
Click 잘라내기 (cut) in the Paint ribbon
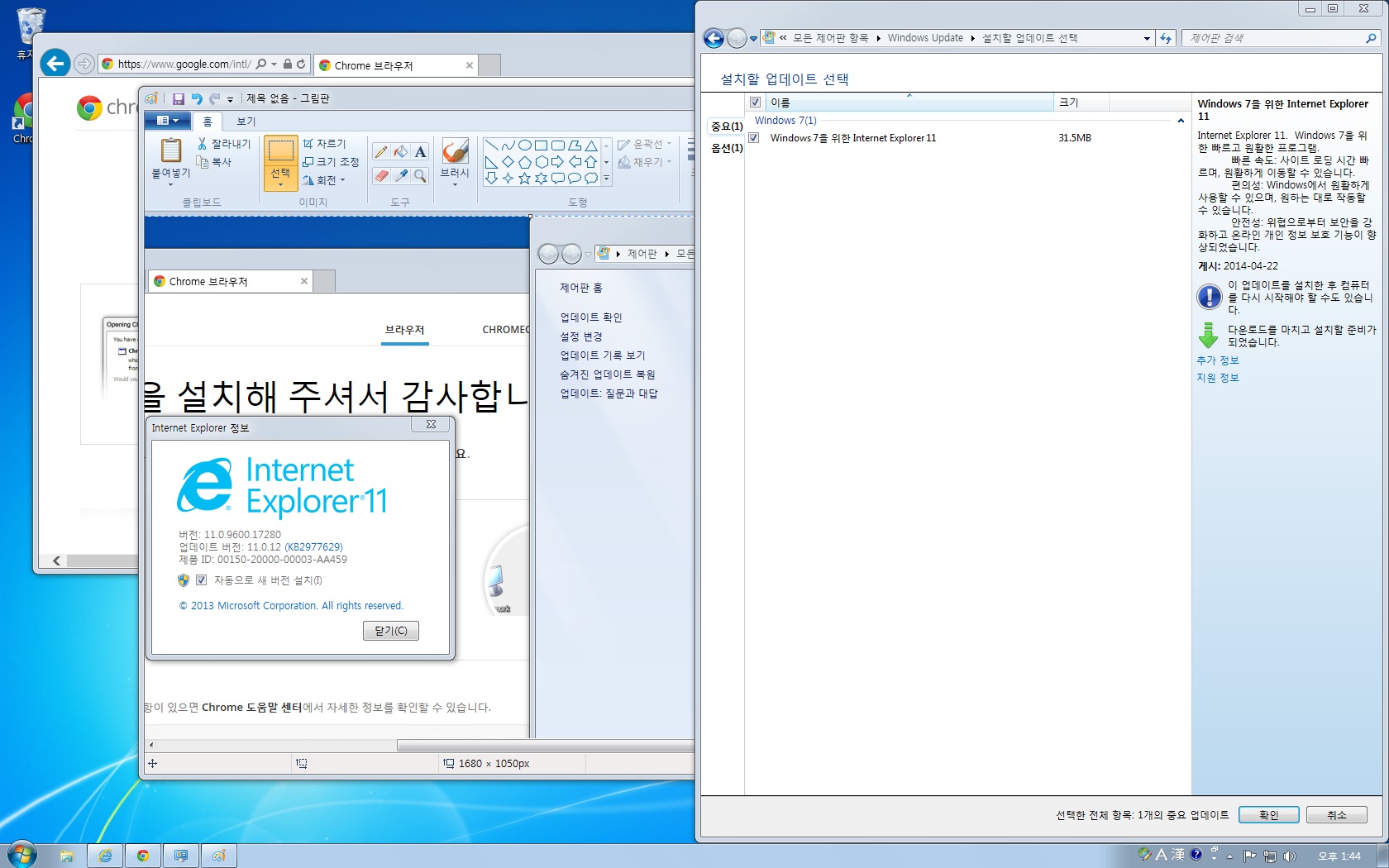pos(224,144)
